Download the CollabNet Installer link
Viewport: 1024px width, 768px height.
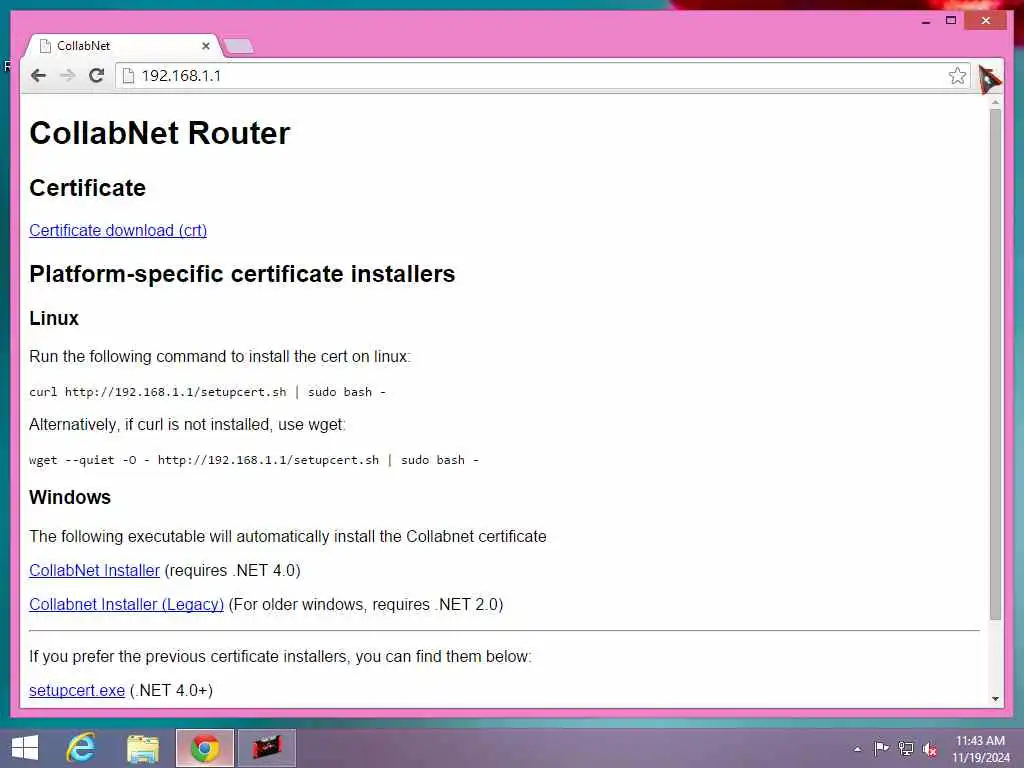click(95, 570)
